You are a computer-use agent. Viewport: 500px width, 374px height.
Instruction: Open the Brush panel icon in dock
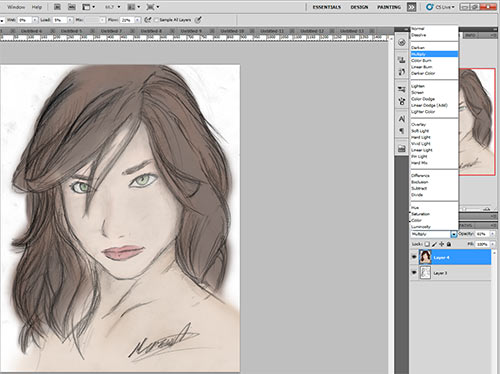click(402, 72)
